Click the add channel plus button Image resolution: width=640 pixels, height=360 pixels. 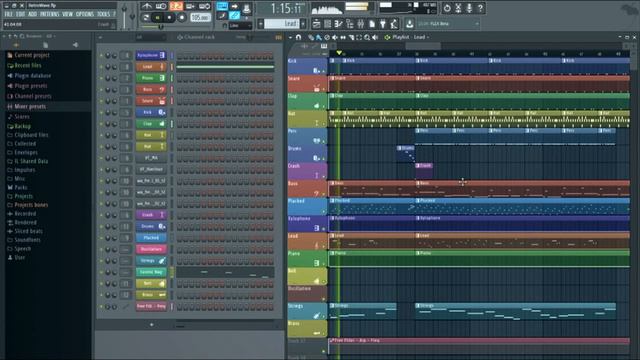(151, 325)
